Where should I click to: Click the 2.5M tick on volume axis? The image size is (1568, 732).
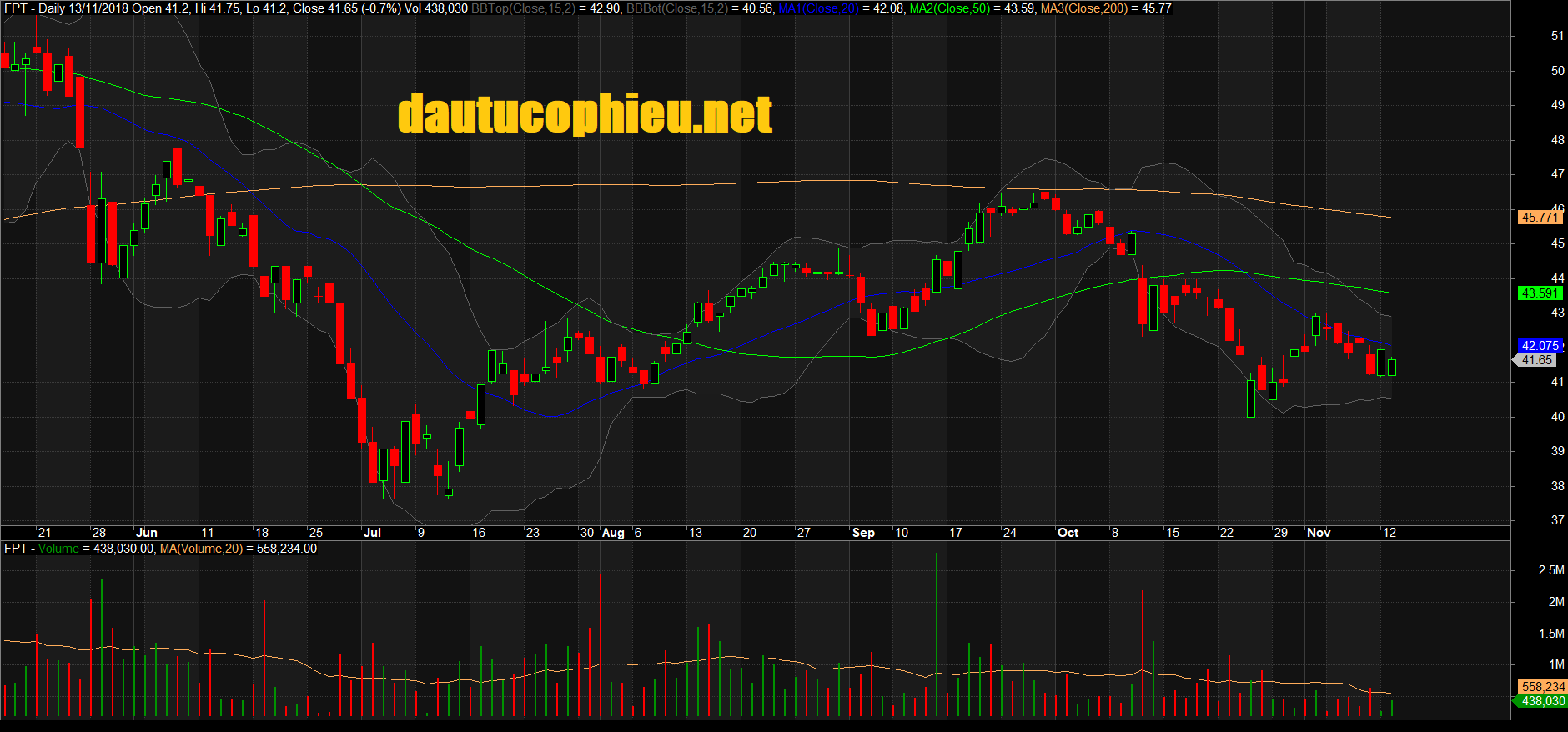click(1550, 570)
